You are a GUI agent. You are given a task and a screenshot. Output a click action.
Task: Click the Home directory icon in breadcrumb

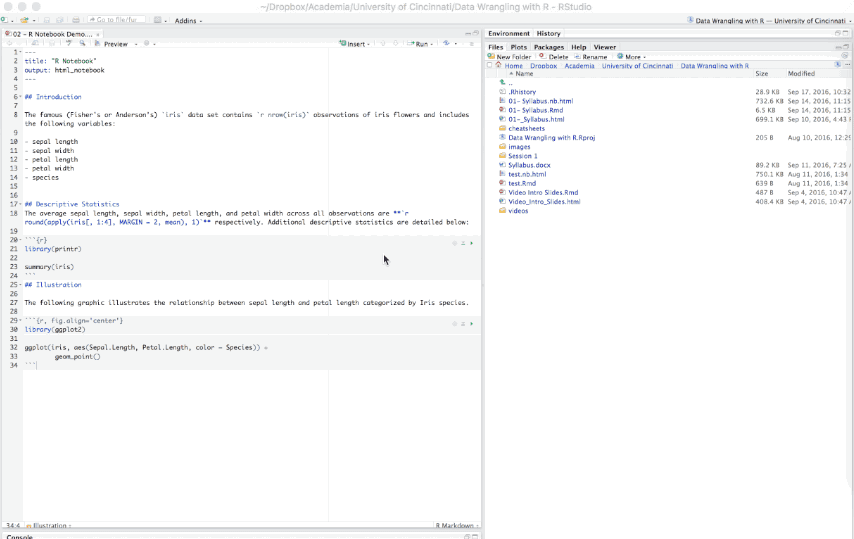[498, 66]
